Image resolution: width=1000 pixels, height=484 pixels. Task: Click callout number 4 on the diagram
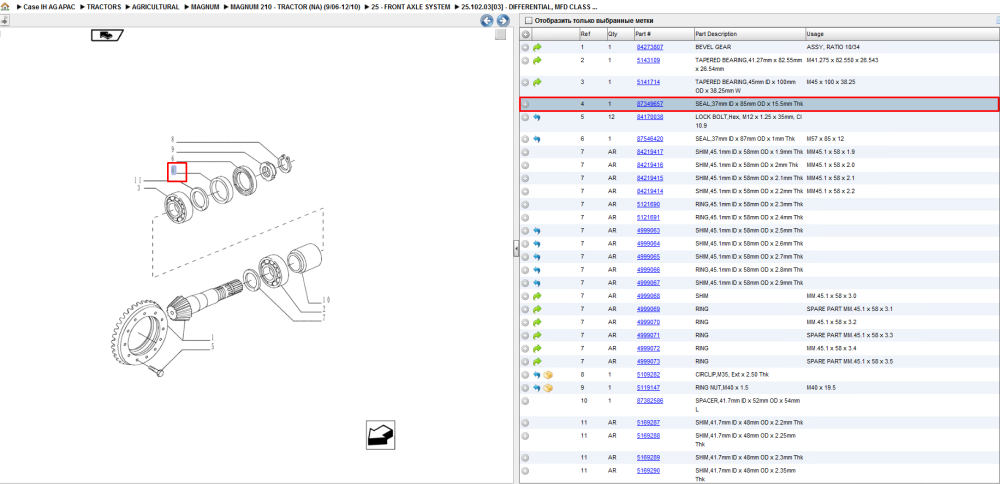coord(172,169)
